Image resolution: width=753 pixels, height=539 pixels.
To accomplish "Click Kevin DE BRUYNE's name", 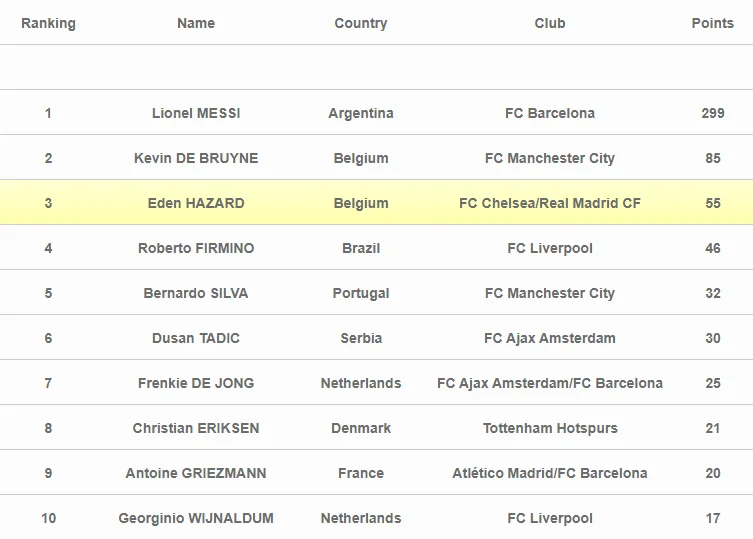I will [196, 158].
